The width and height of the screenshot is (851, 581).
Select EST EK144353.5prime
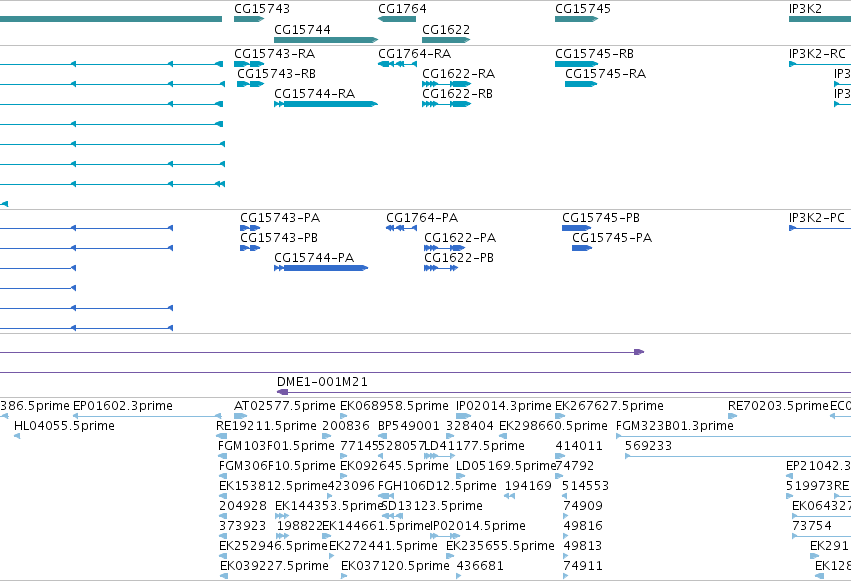click(282, 516)
